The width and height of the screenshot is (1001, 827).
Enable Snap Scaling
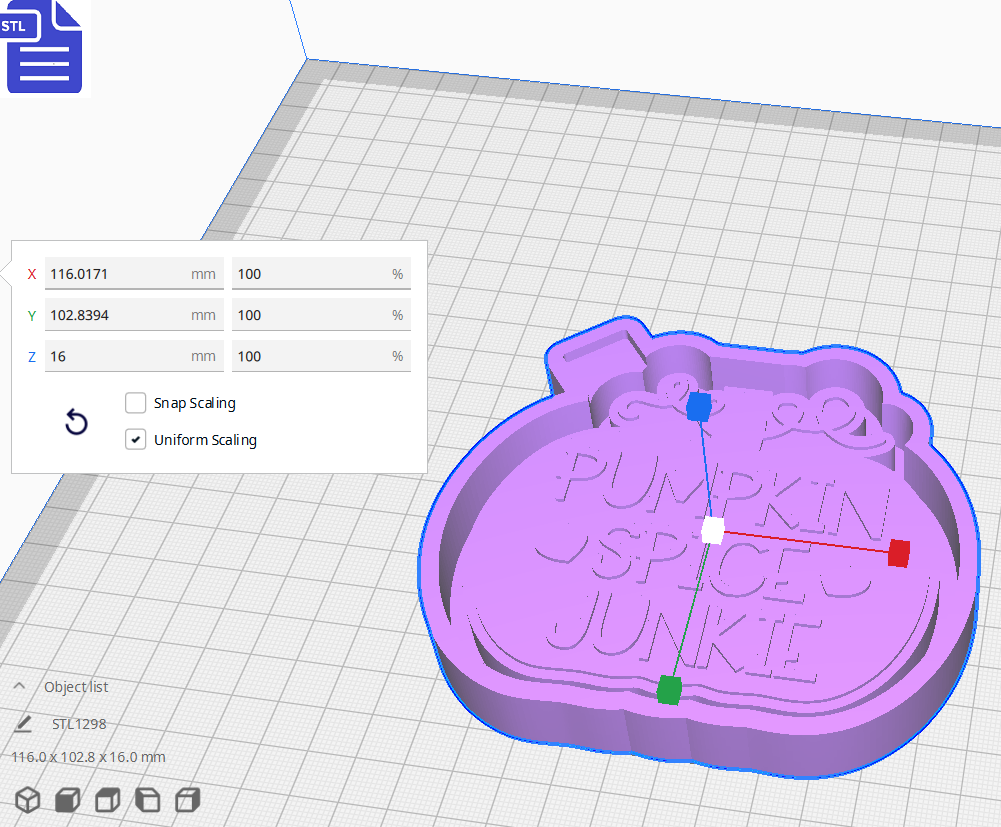click(135, 403)
